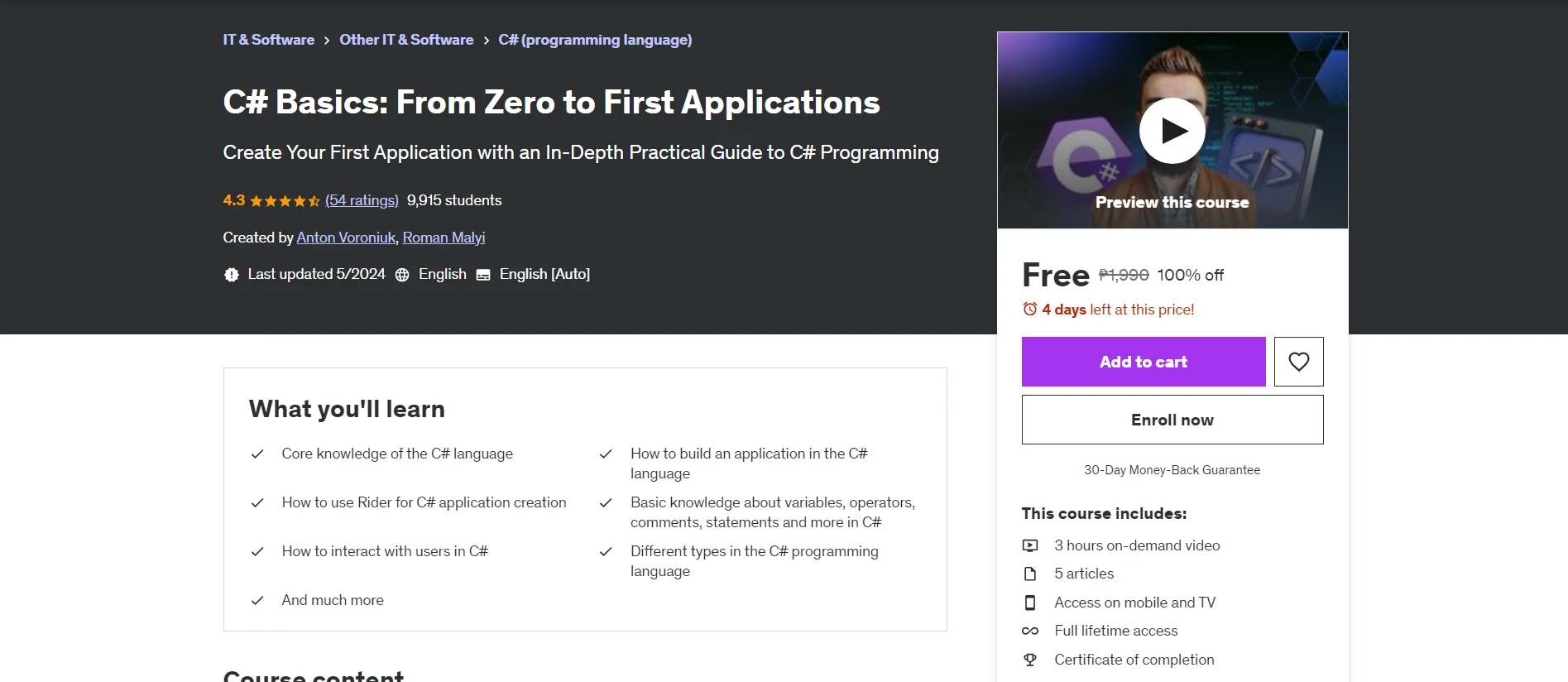This screenshot has width=1568, height=682.
Task: Click the course preview thumbnail image
Action: coord(1172,130)
